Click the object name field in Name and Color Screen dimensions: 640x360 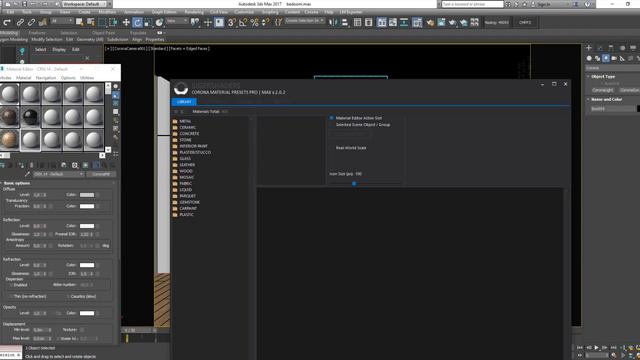tap(612, 109)
